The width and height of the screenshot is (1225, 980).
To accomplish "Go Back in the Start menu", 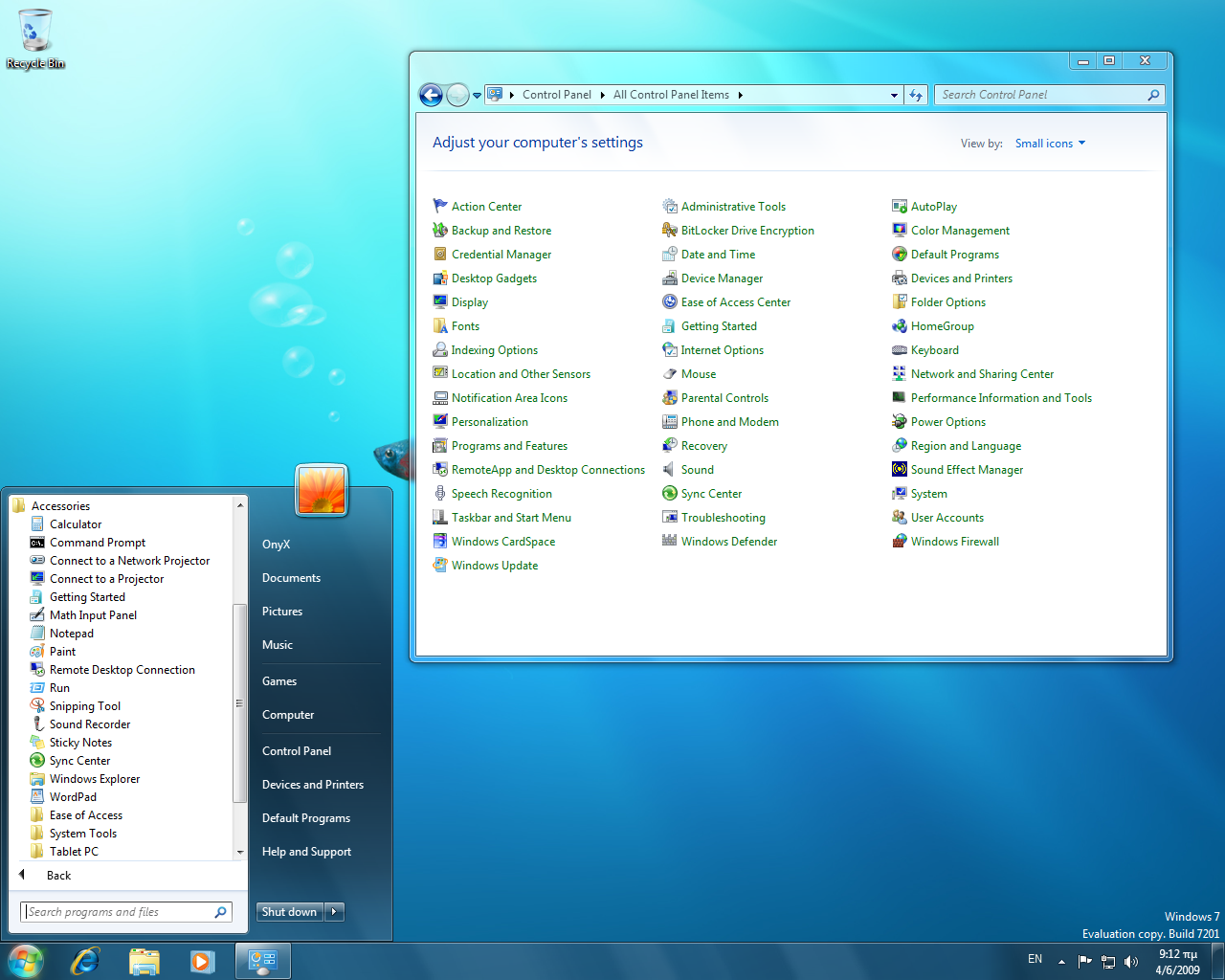I will [x=58, y=875].
